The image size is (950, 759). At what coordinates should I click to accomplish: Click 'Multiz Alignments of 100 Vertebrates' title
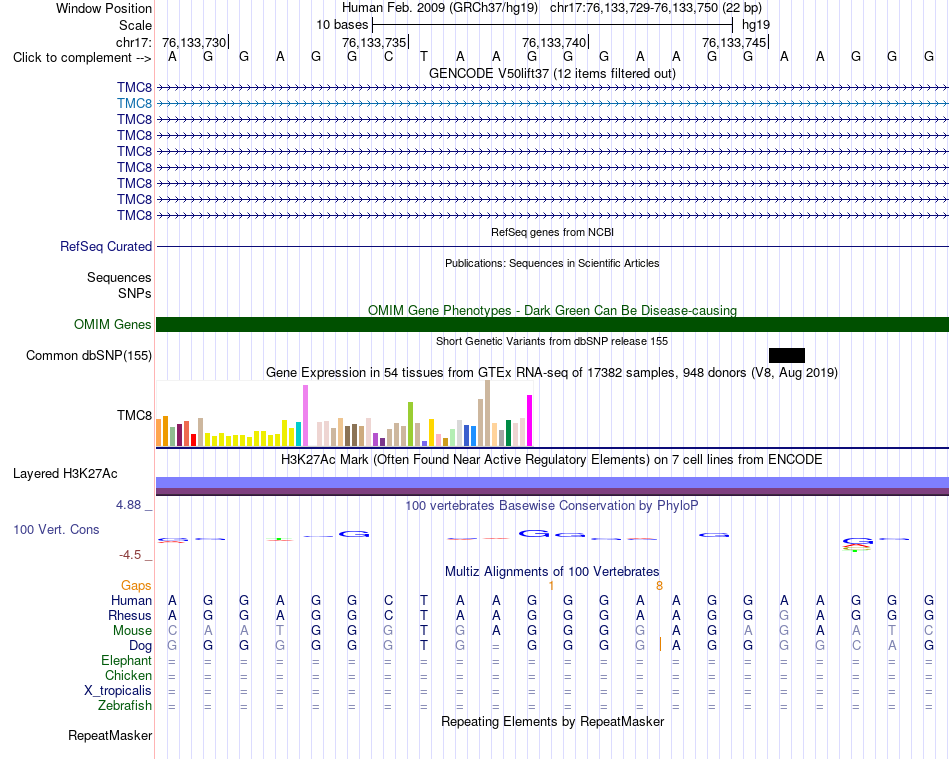pos(552,571)
